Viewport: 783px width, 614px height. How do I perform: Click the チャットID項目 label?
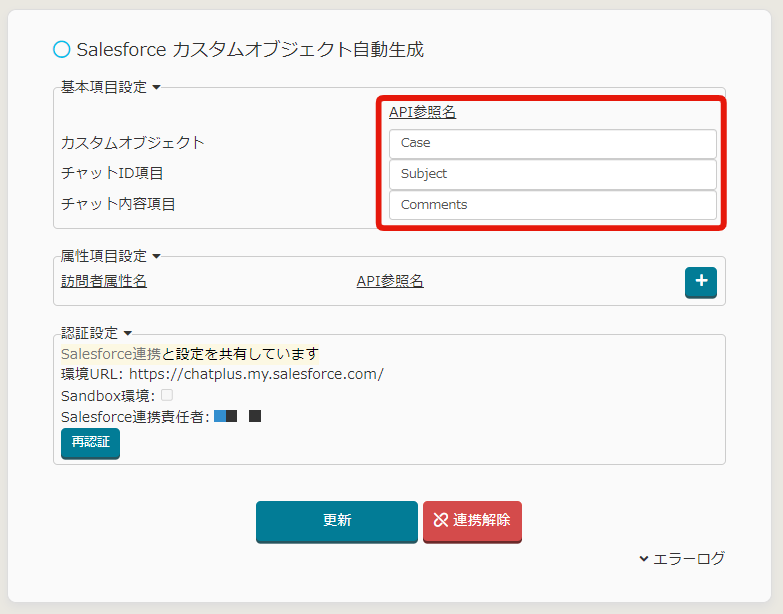112,173
